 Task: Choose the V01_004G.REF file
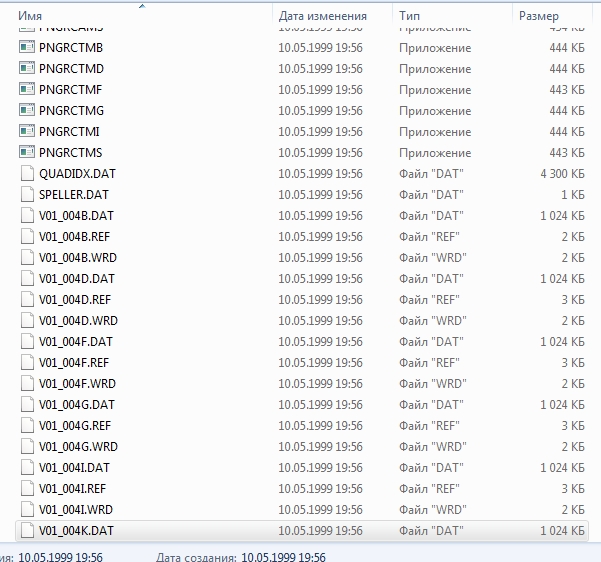coord(75,426)
